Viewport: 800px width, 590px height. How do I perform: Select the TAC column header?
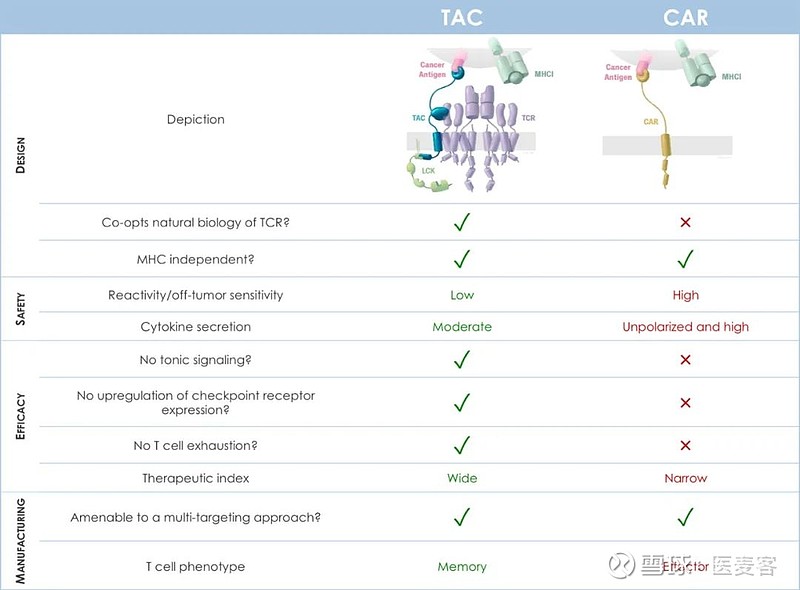point(462,17)
